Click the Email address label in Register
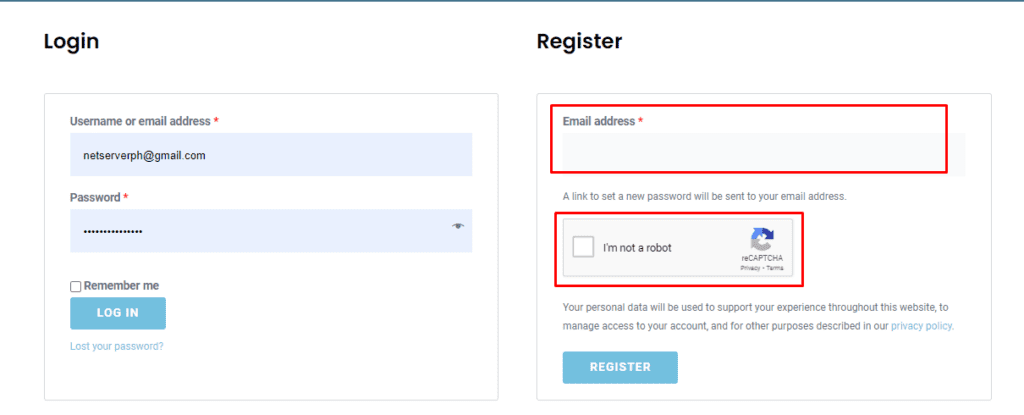 pos(599,122)
